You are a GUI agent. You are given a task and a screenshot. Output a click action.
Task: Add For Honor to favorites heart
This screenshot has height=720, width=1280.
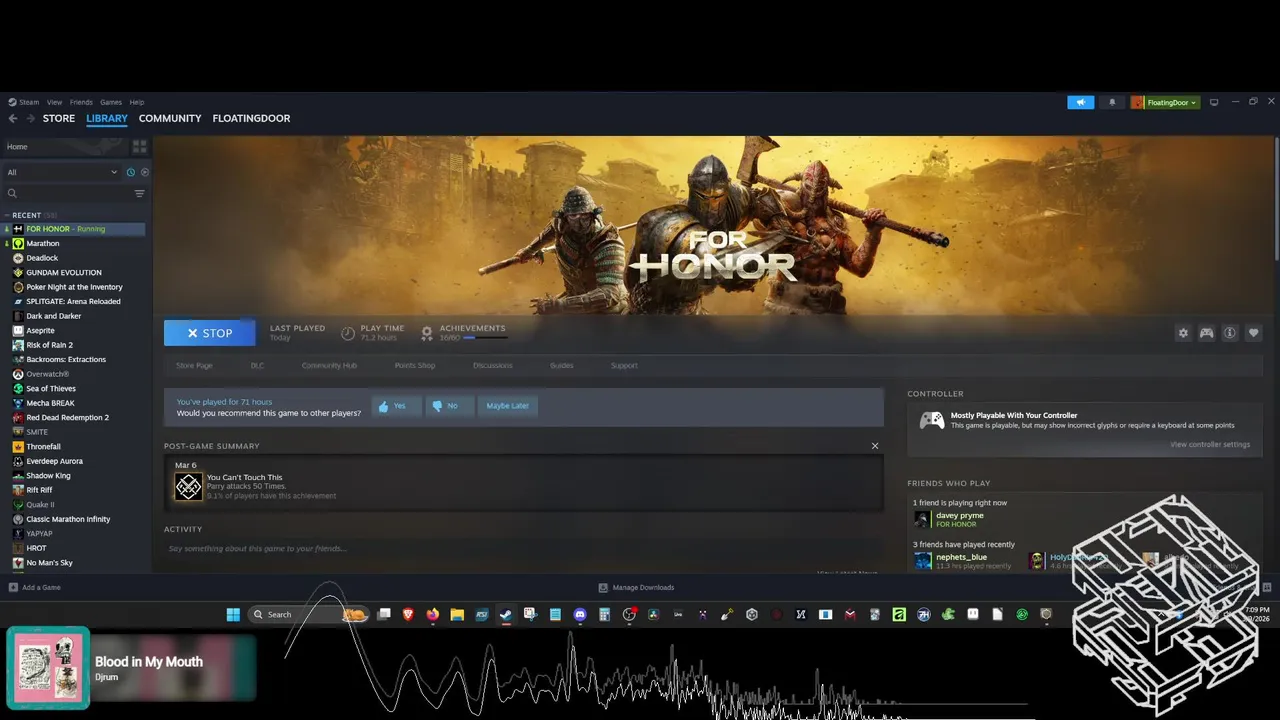pos(1254,333)
